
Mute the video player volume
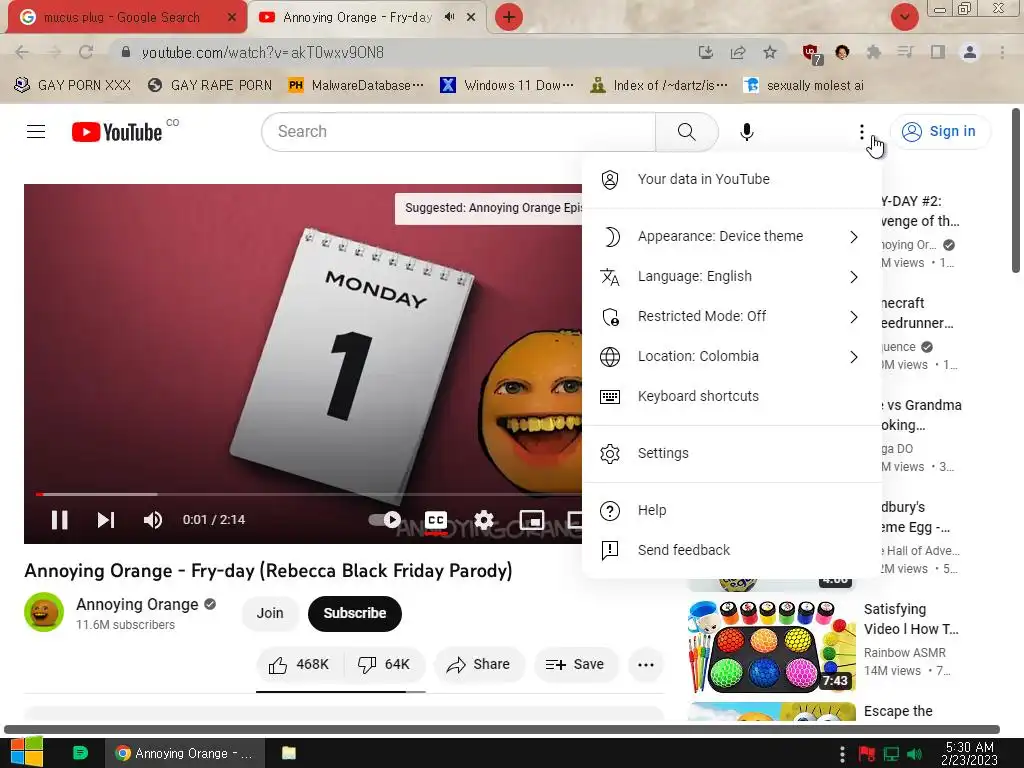pos(152,520)
